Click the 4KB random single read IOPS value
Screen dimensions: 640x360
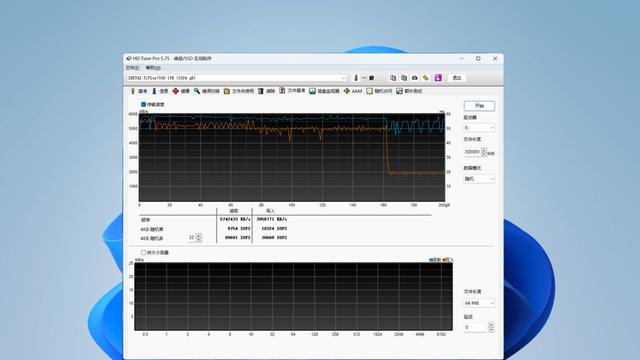239,228
